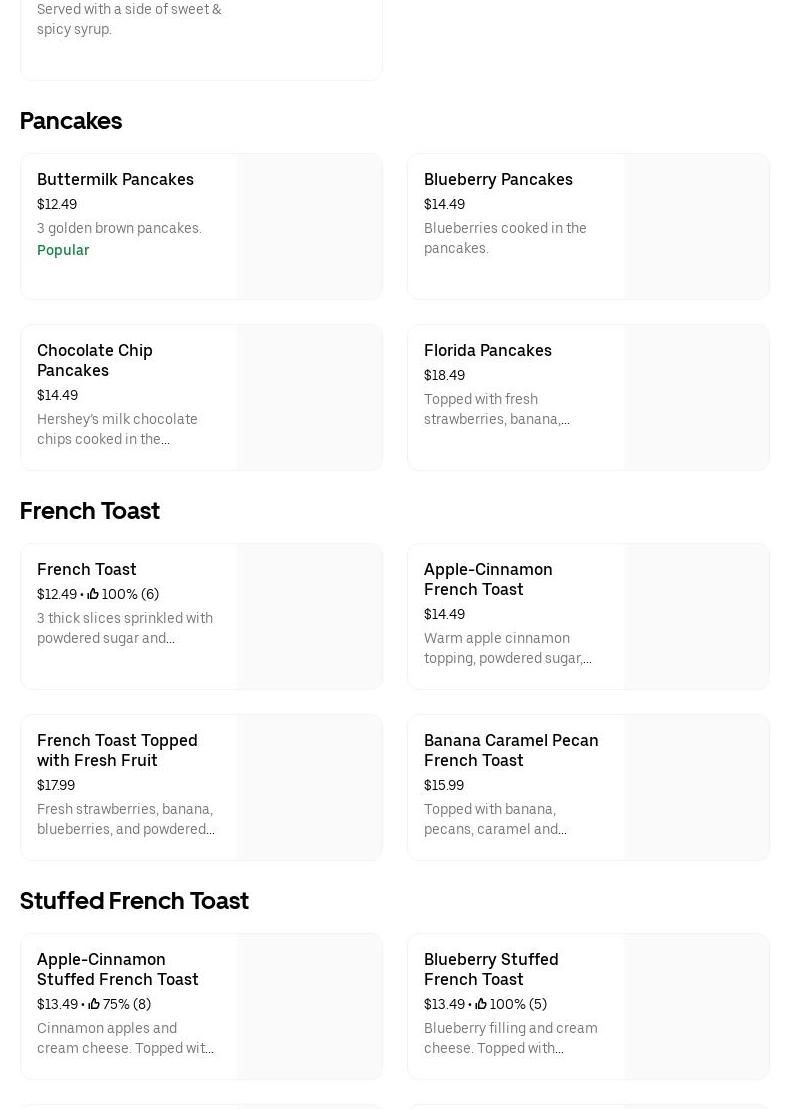Open the Buttermilk Pancakes item

coord(115,180)
